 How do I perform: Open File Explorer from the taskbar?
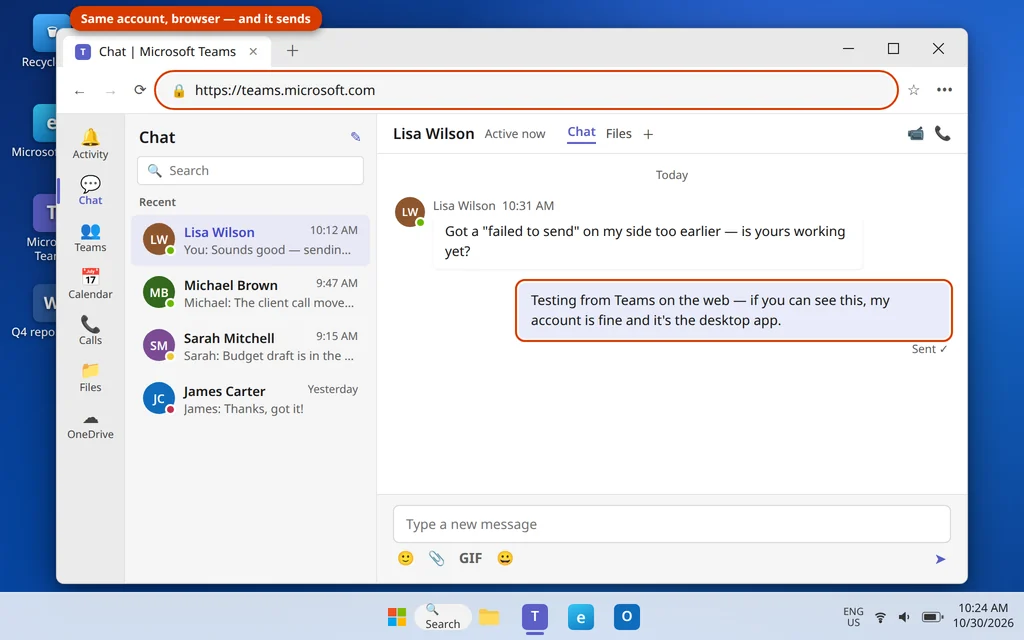tap(488, 616)
